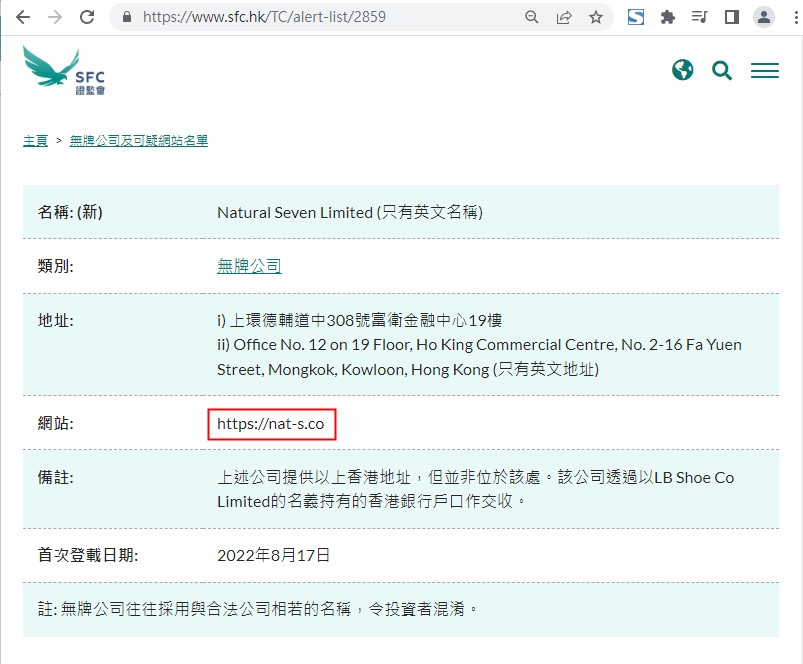Image resolution: width=803 pixels, height=664 pixels.
Task: Open the media control playlist icon
Action: pyautogui.click(x=700, y=17)
